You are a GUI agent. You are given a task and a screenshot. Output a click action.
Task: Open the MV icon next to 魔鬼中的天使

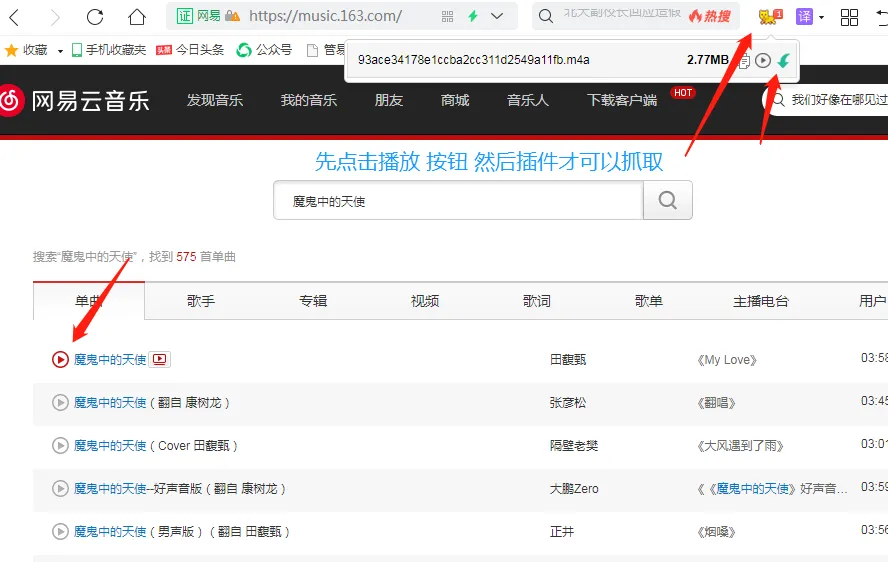click(160, 359)
